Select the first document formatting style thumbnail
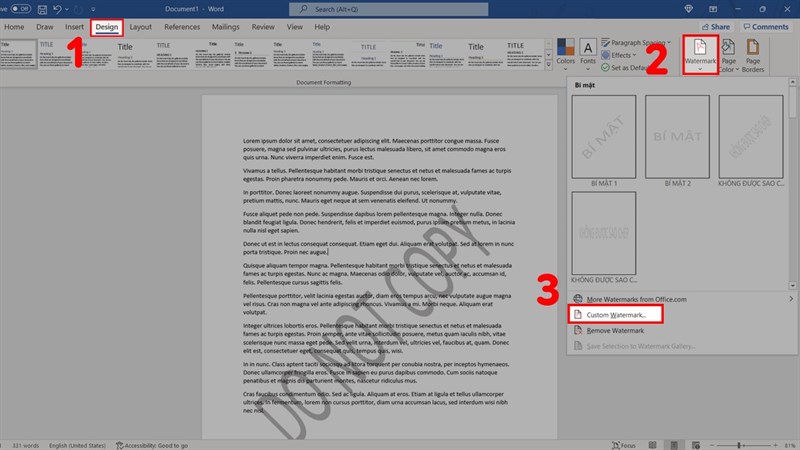 click(18, 54)
